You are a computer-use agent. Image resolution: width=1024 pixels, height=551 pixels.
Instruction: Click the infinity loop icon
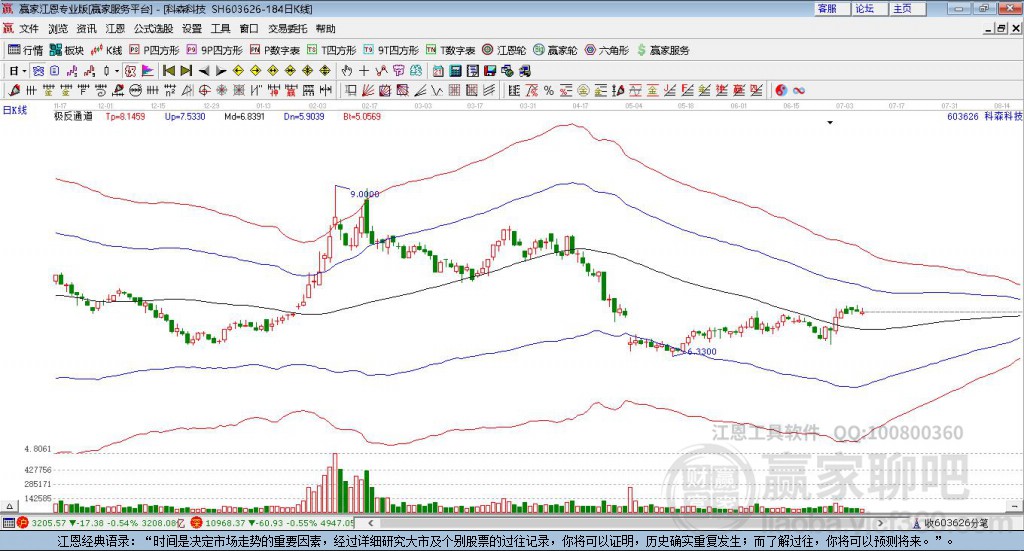799,90
